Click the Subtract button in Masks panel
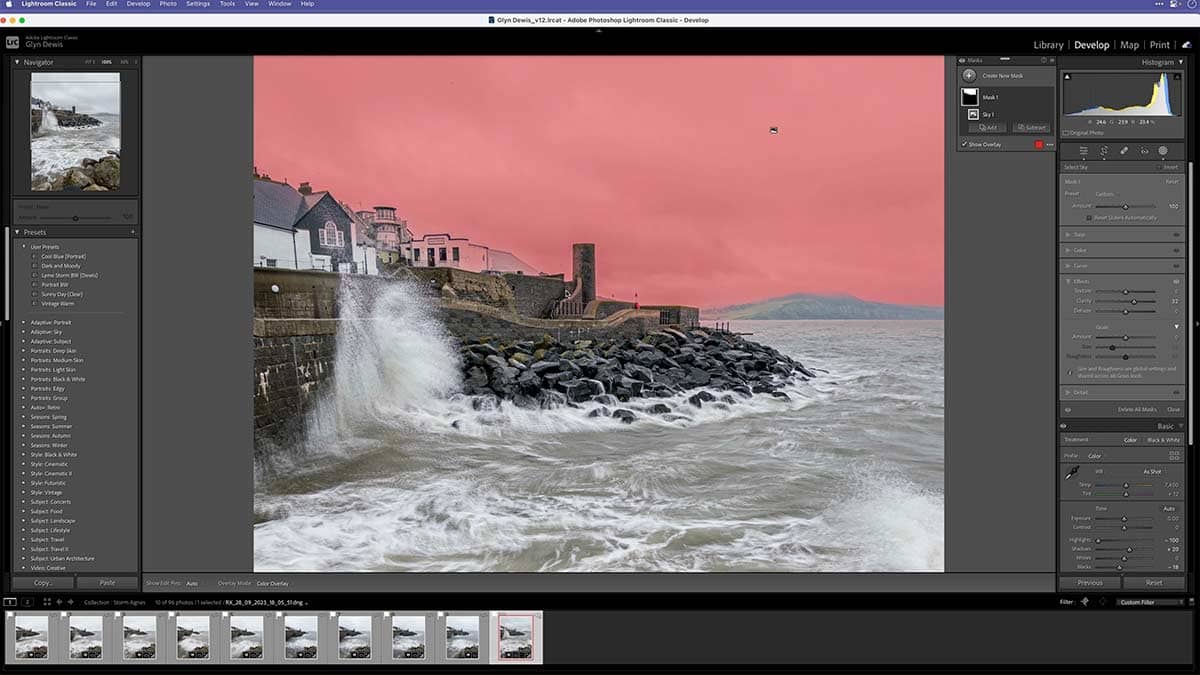Screen dimensions: 1200x675 click(x=1031, y=128)
